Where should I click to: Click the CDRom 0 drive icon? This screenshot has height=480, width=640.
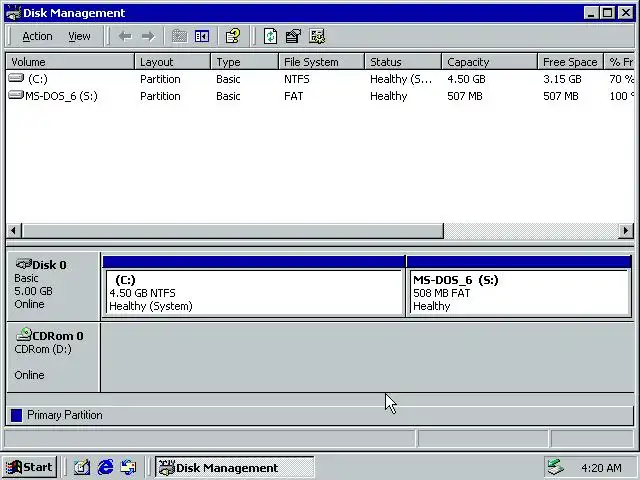point(24,334)
